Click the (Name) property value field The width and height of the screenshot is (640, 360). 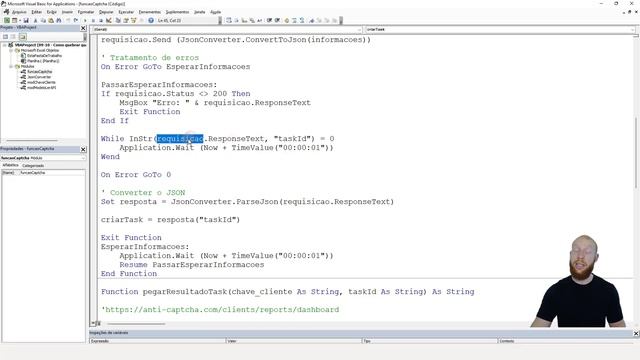point(52,173)
